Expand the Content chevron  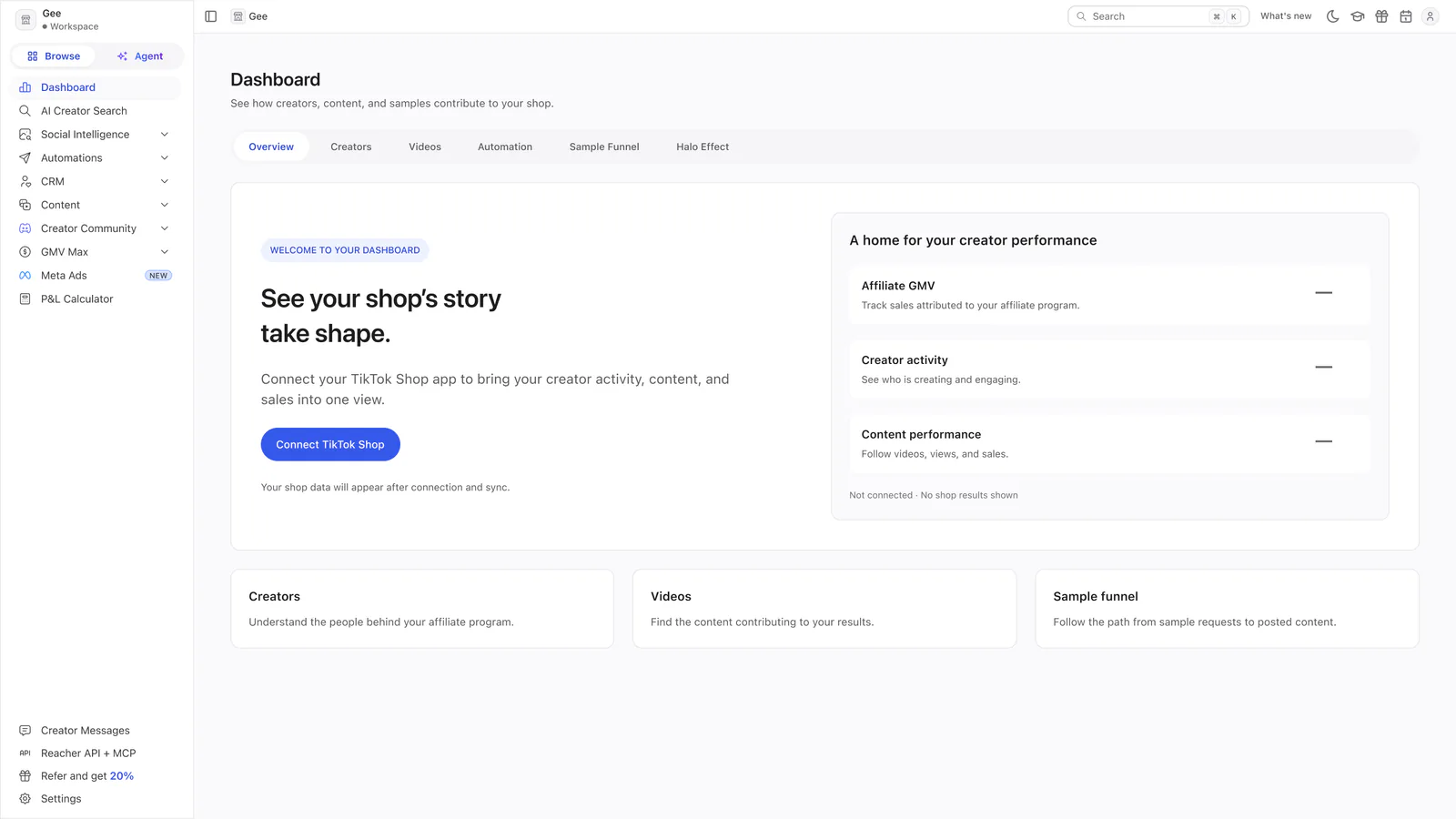[165, 206]
